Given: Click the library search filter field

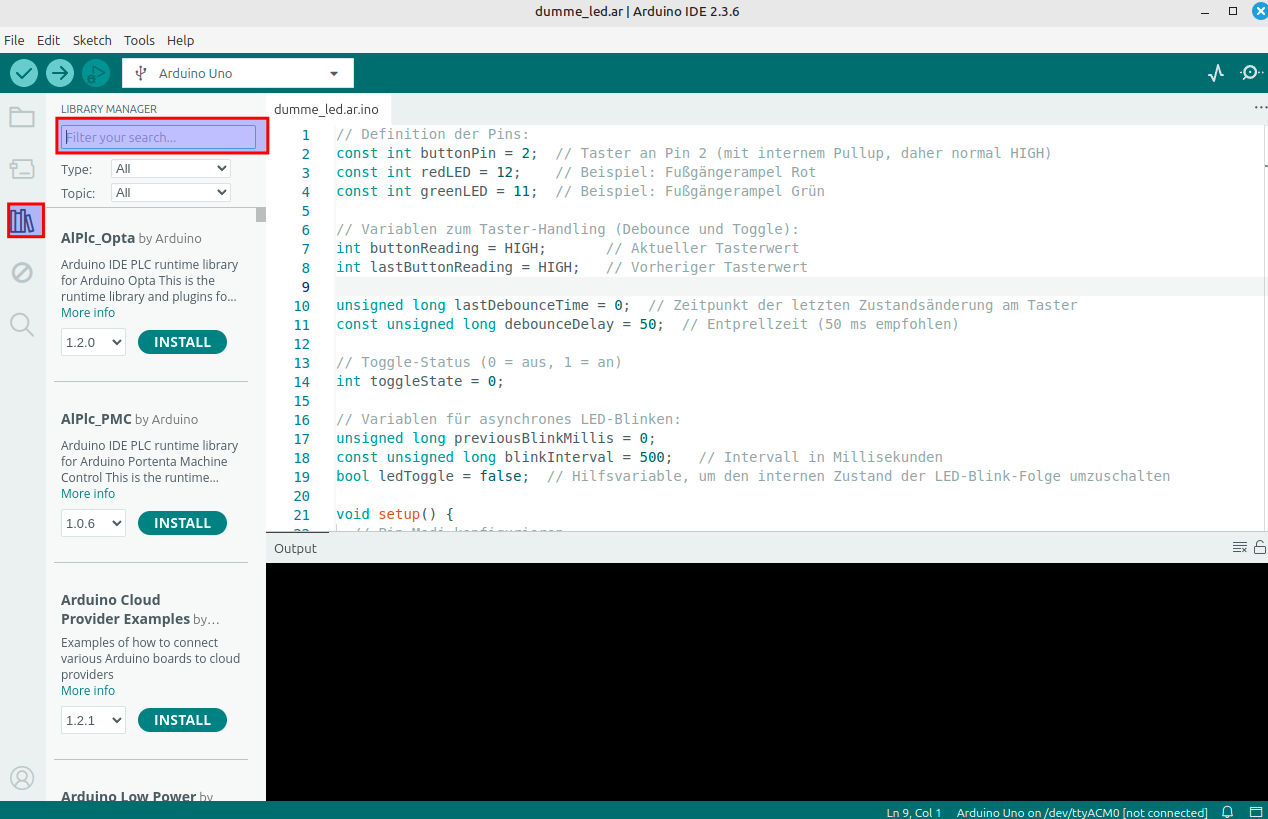Looking at the screenshot, I should pyautogui.click(x=158, y=137).
